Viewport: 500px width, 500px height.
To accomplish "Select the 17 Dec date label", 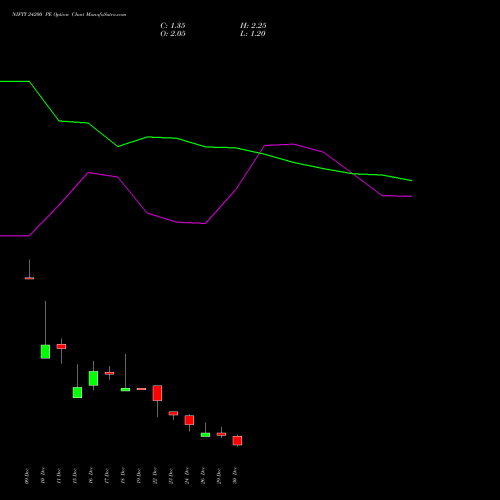I will click(x=107, y=476).
